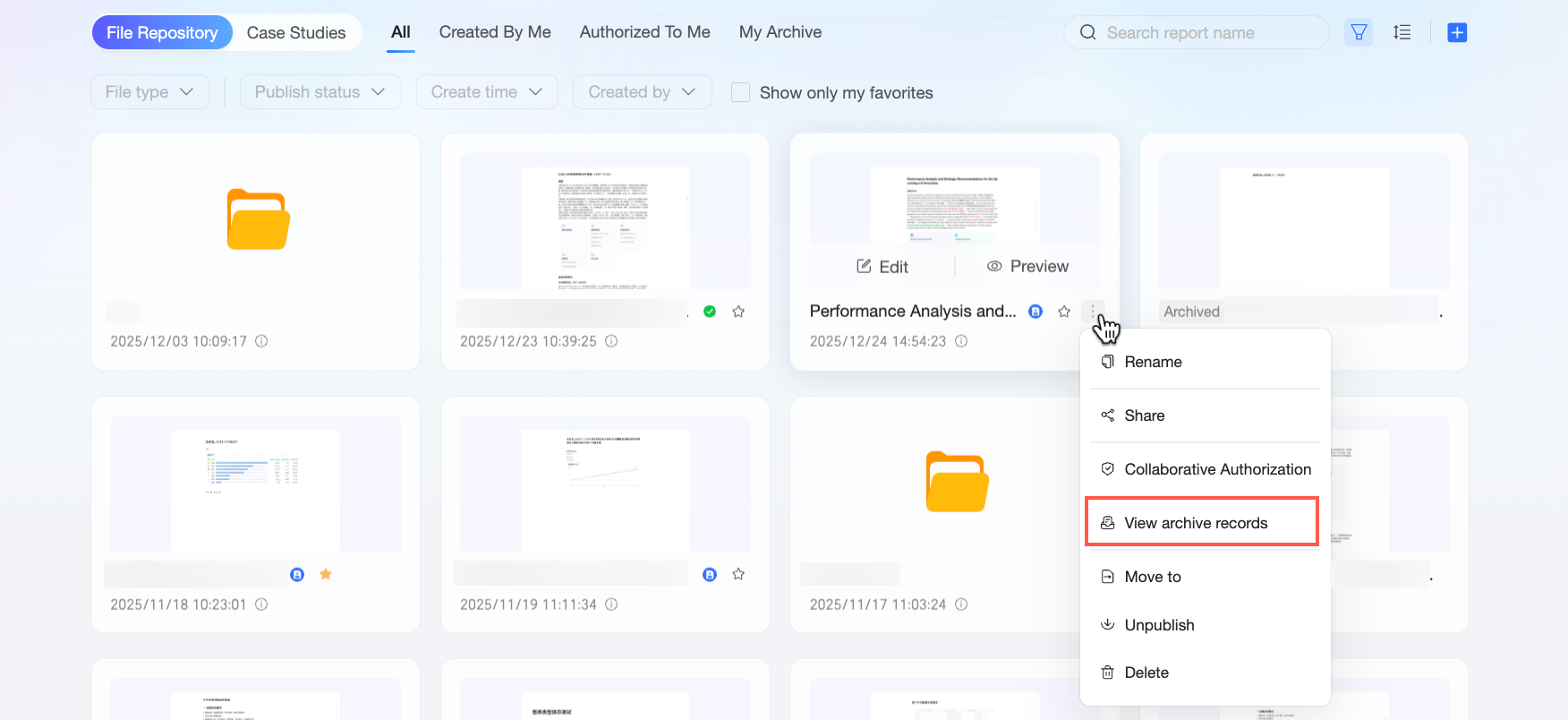Open the filter funnel icon
Screen dimensions: 1568x720
[x=1359, y=33]
